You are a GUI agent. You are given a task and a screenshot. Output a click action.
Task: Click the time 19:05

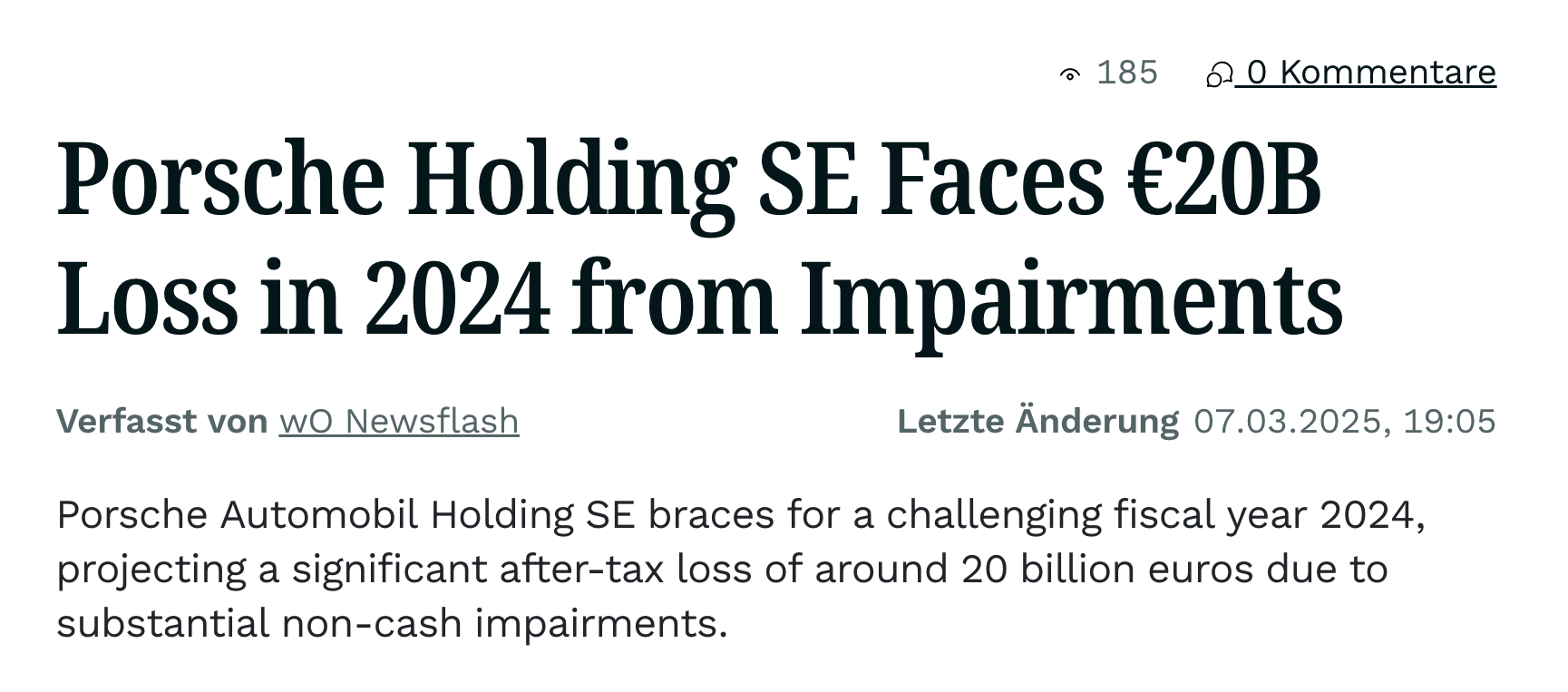[x=1449, y=422]
